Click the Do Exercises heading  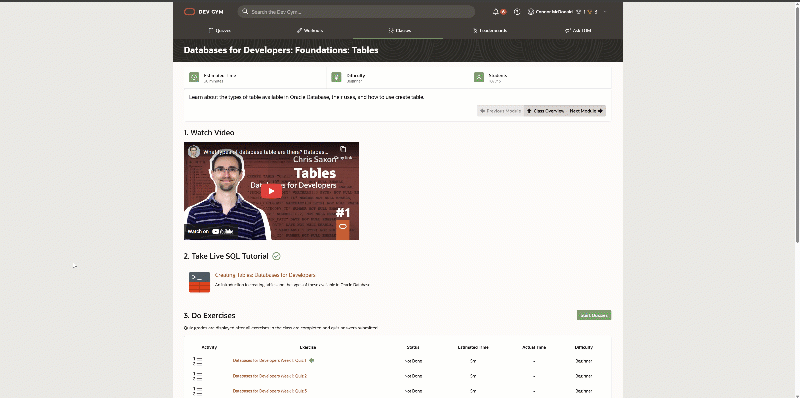point(209,315)
